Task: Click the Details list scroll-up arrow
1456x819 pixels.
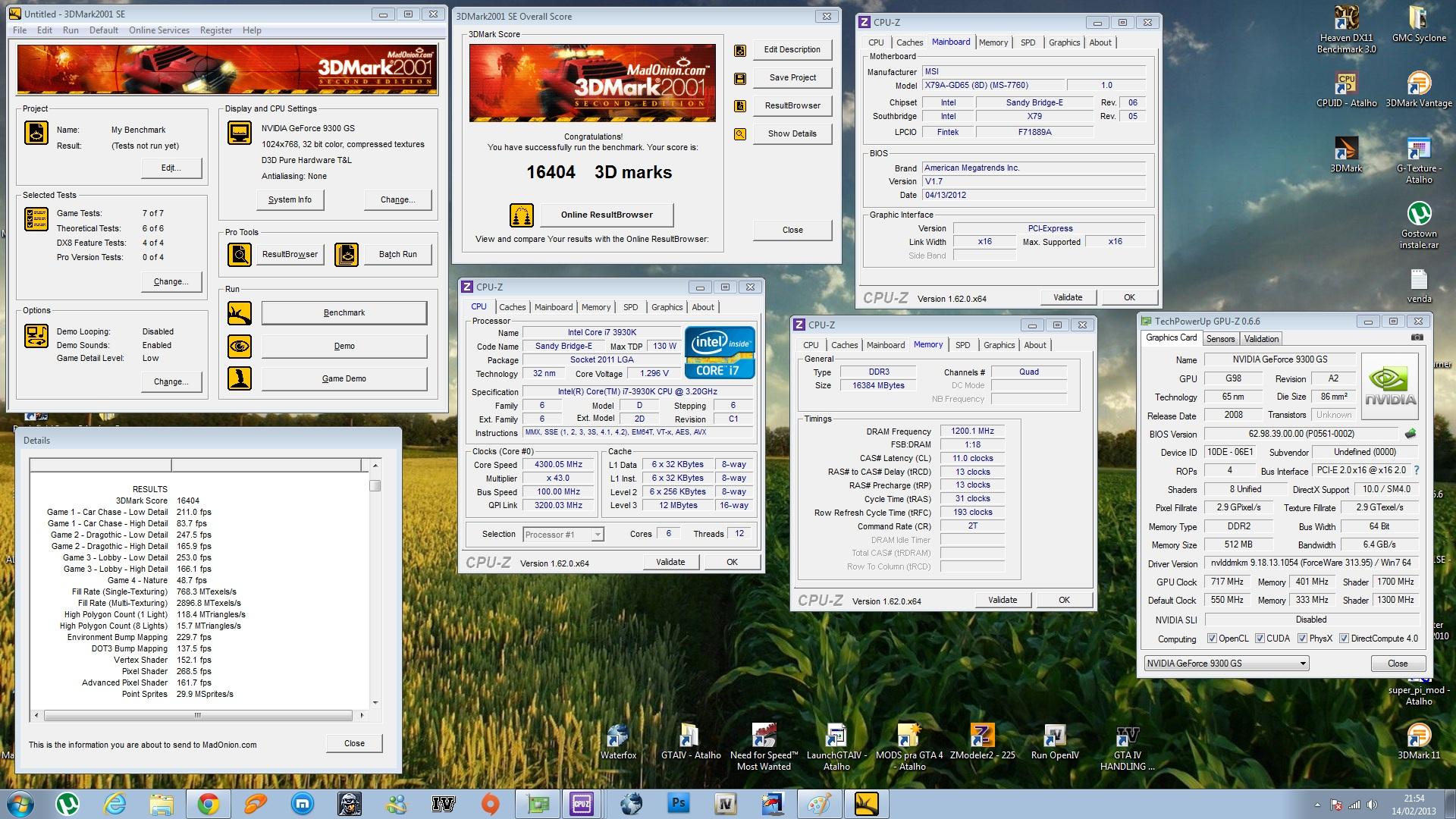Action: point(375,465)
